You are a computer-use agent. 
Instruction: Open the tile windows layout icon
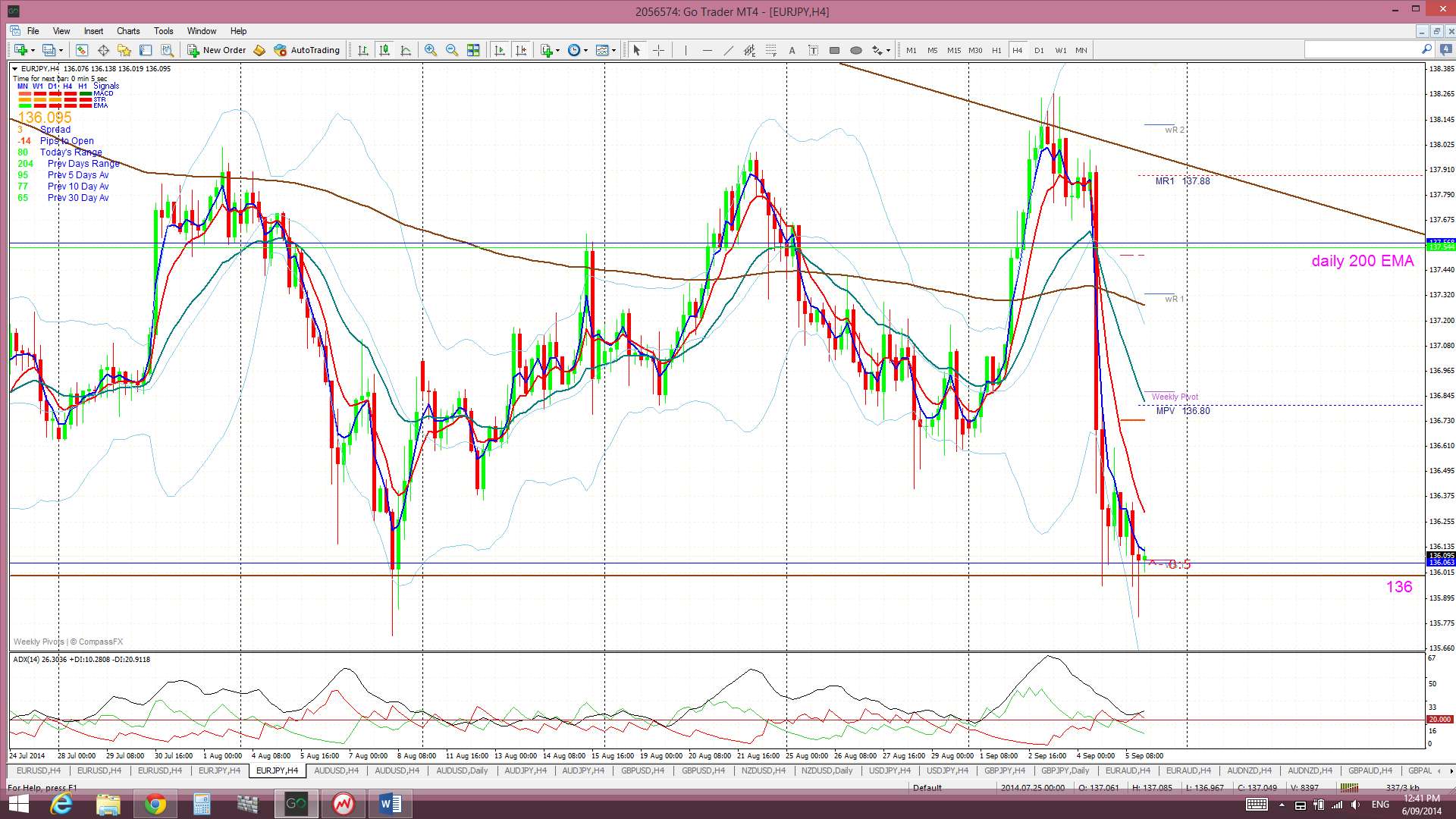473,50
